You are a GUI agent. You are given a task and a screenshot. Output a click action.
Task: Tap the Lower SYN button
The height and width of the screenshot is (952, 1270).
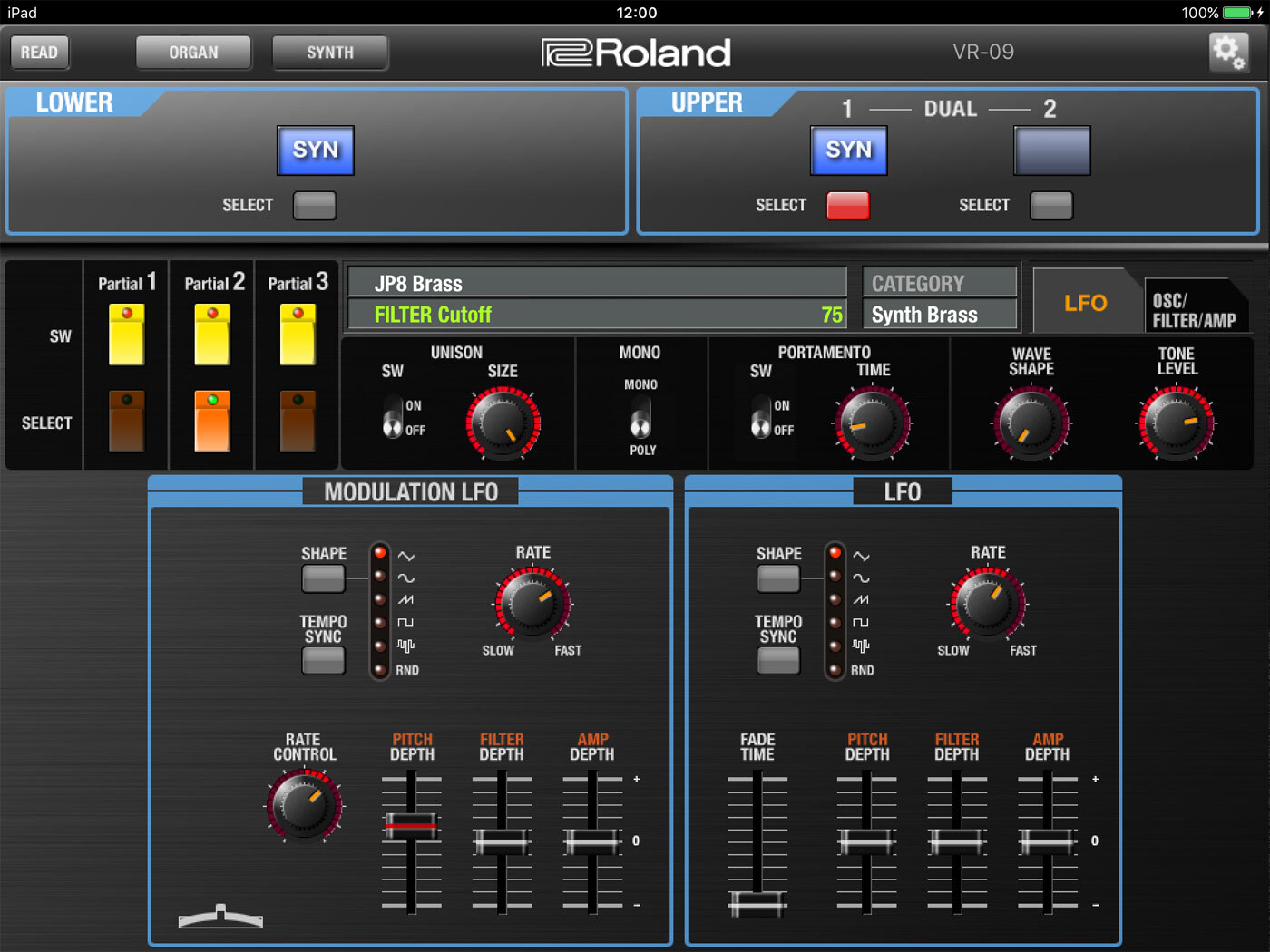click(x=316, y=151)
